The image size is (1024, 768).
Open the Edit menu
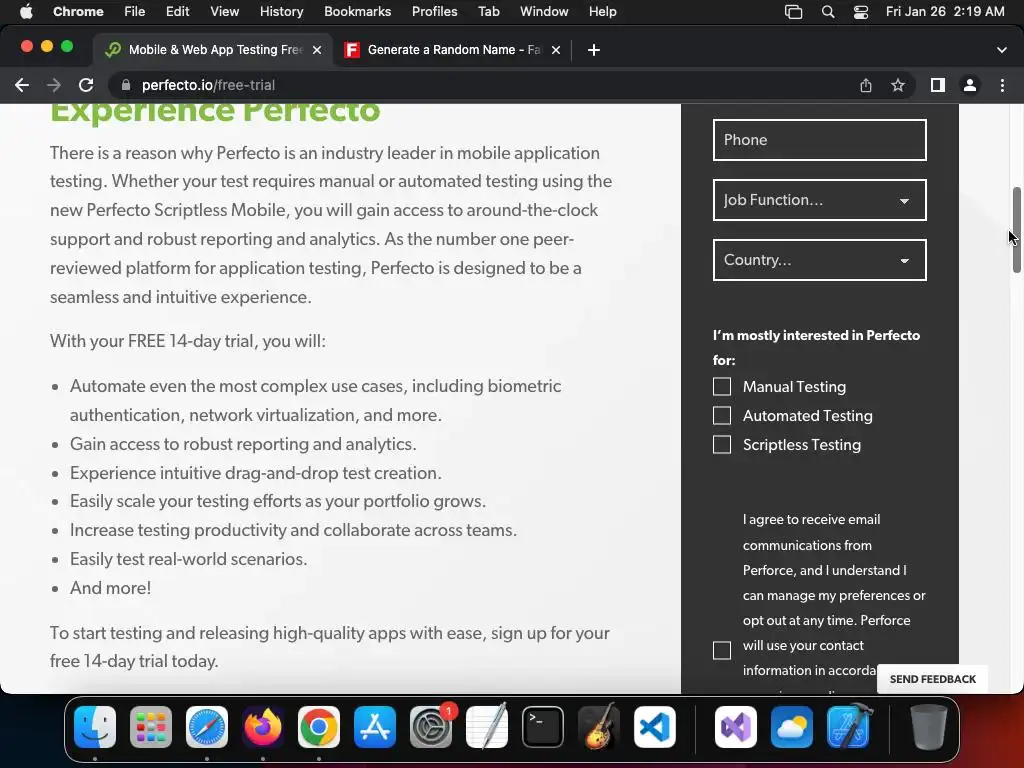coord(177,12)
